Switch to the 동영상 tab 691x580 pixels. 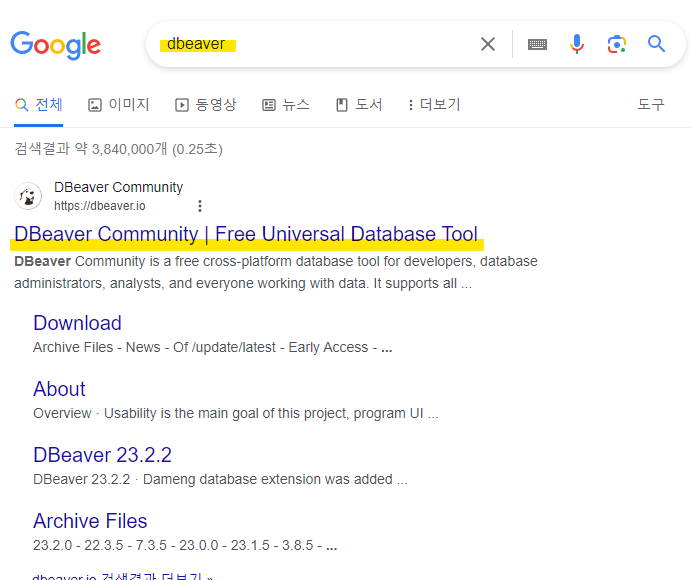205,105
